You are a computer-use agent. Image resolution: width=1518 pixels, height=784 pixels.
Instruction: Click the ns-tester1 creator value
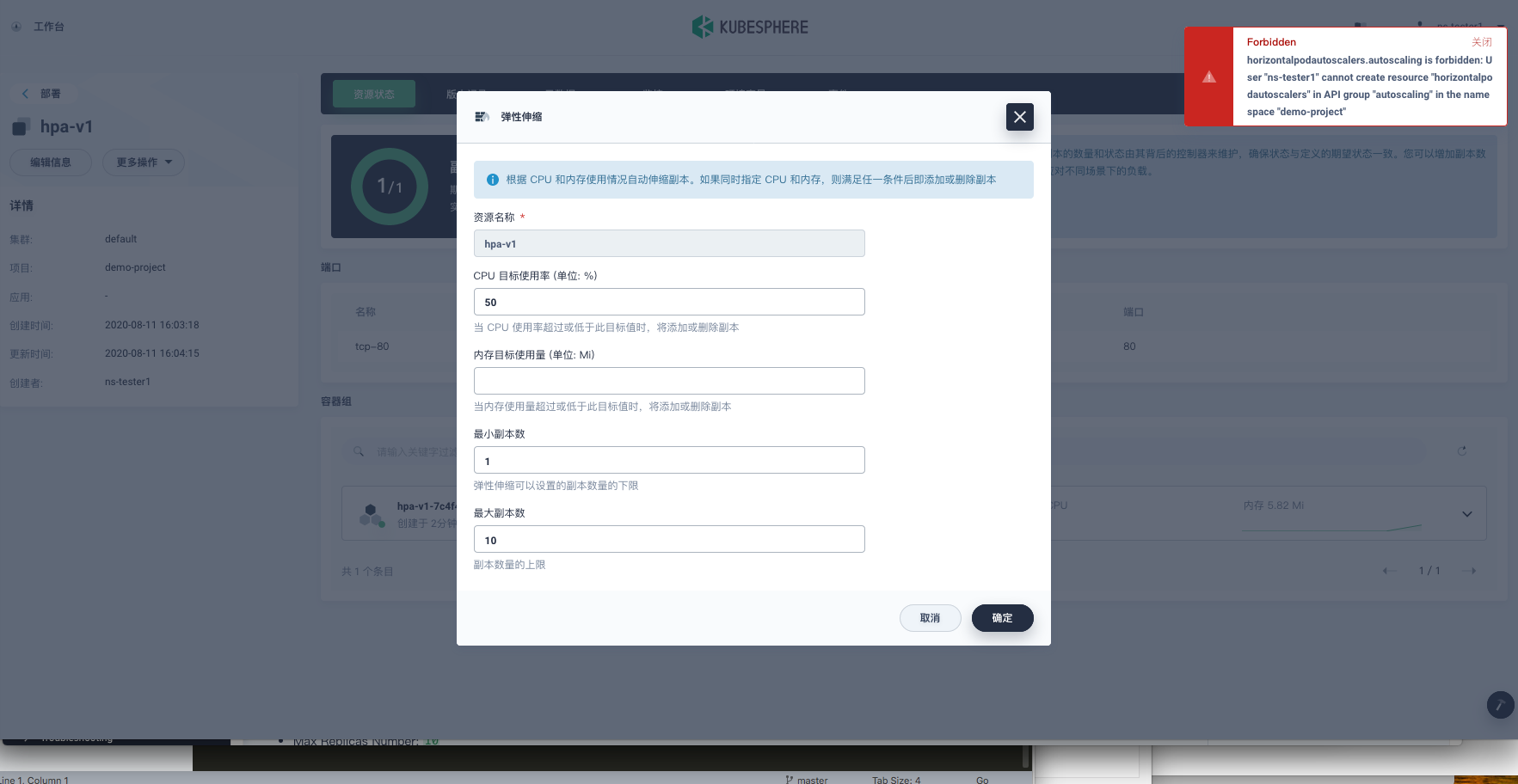[127, 382]
